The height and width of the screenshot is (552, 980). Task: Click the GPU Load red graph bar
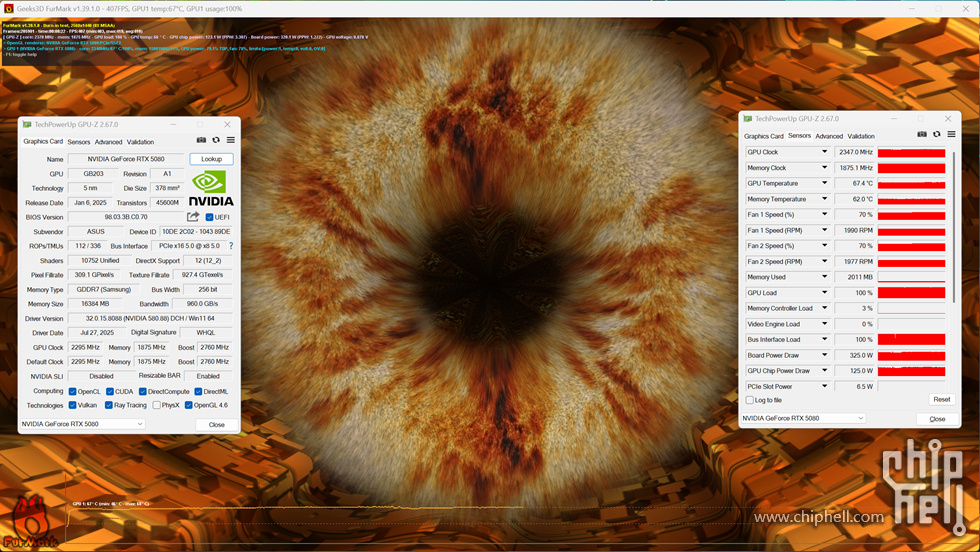coord(911,293)
